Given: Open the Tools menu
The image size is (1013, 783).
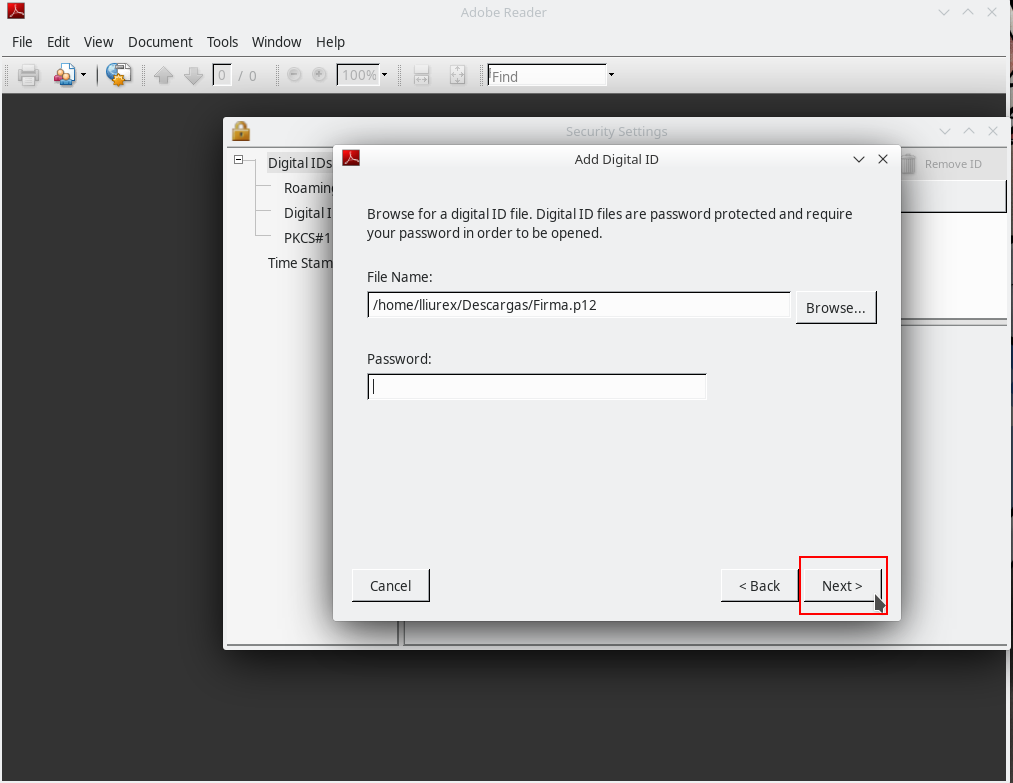Looking at the screenshot, I should pos(222,42).
